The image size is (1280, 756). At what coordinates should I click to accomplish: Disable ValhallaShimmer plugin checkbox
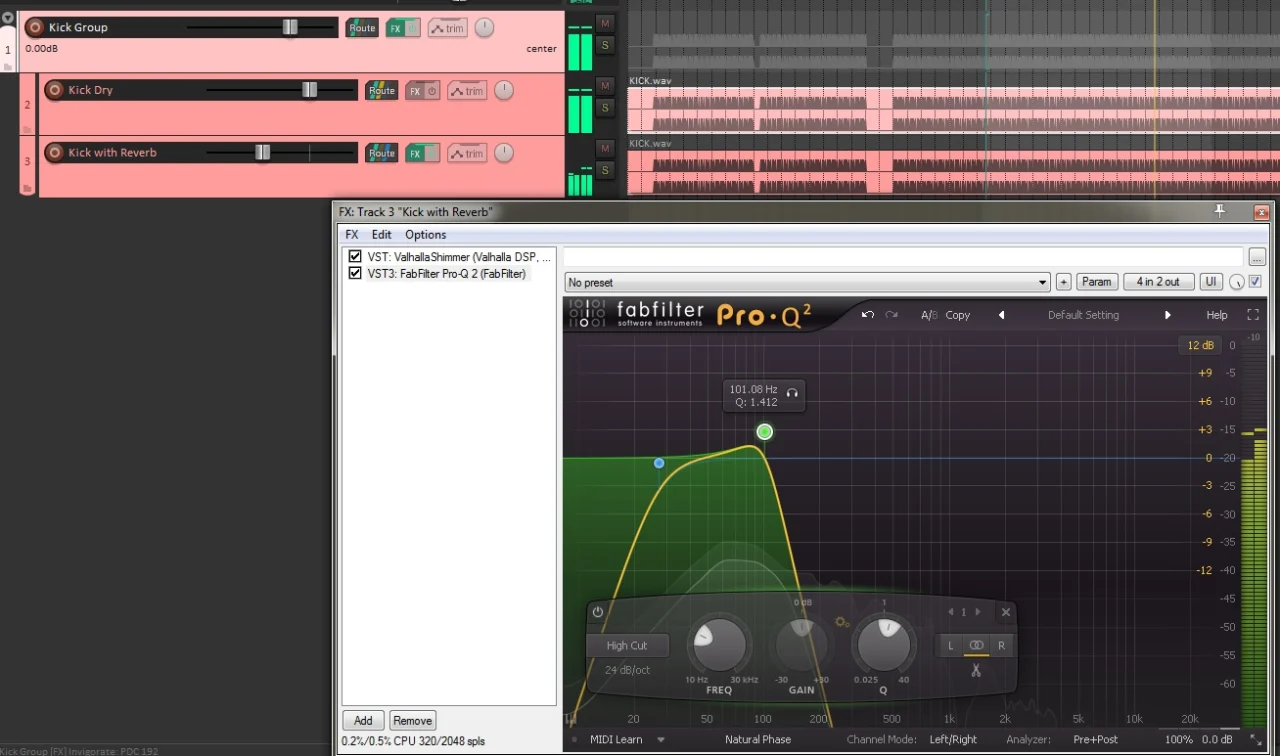[355, 256]
